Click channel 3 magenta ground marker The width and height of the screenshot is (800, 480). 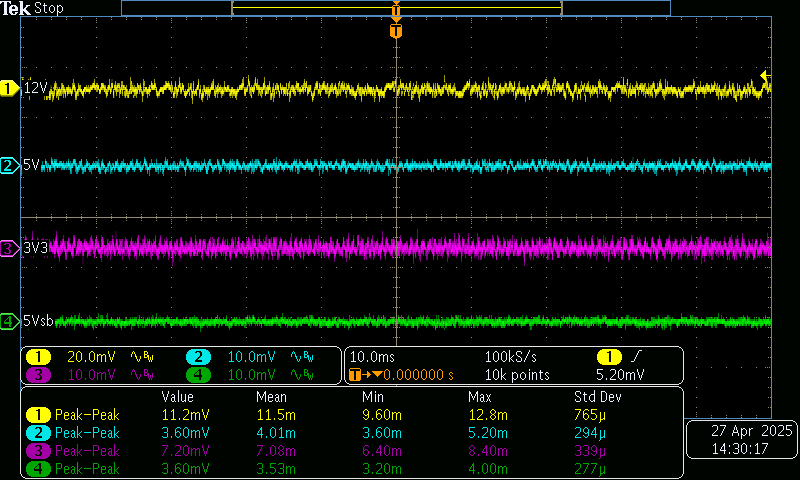tap(9, 249)
